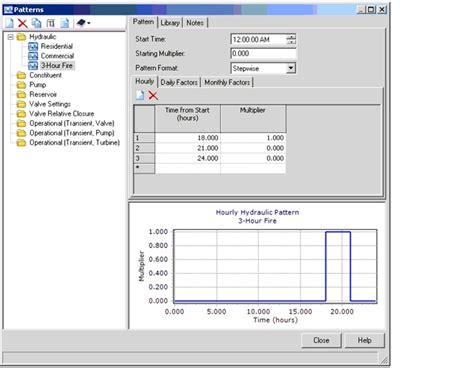474x368 pixels.
Task: Open the synchronization options book dropdown
Action: (83, 23)
